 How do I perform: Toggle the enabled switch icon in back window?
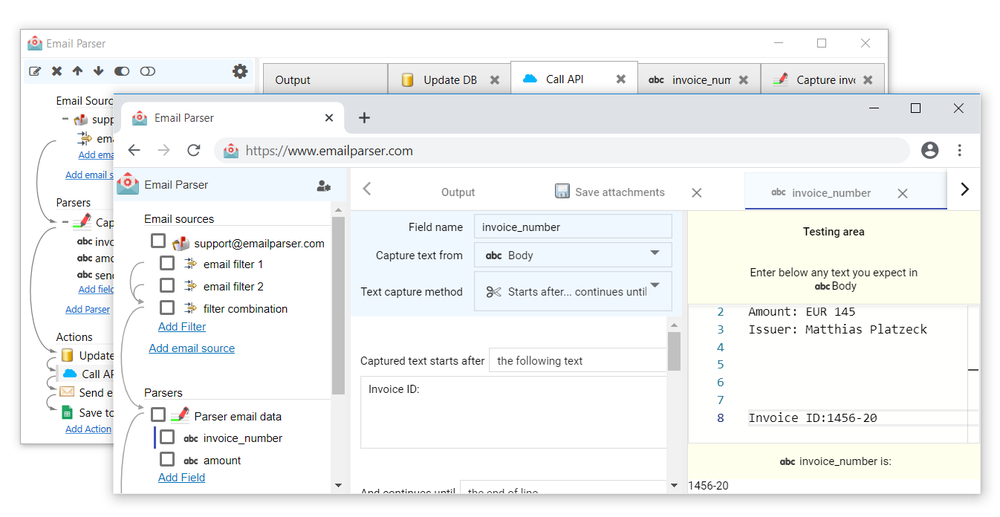[x=122, y=71]
